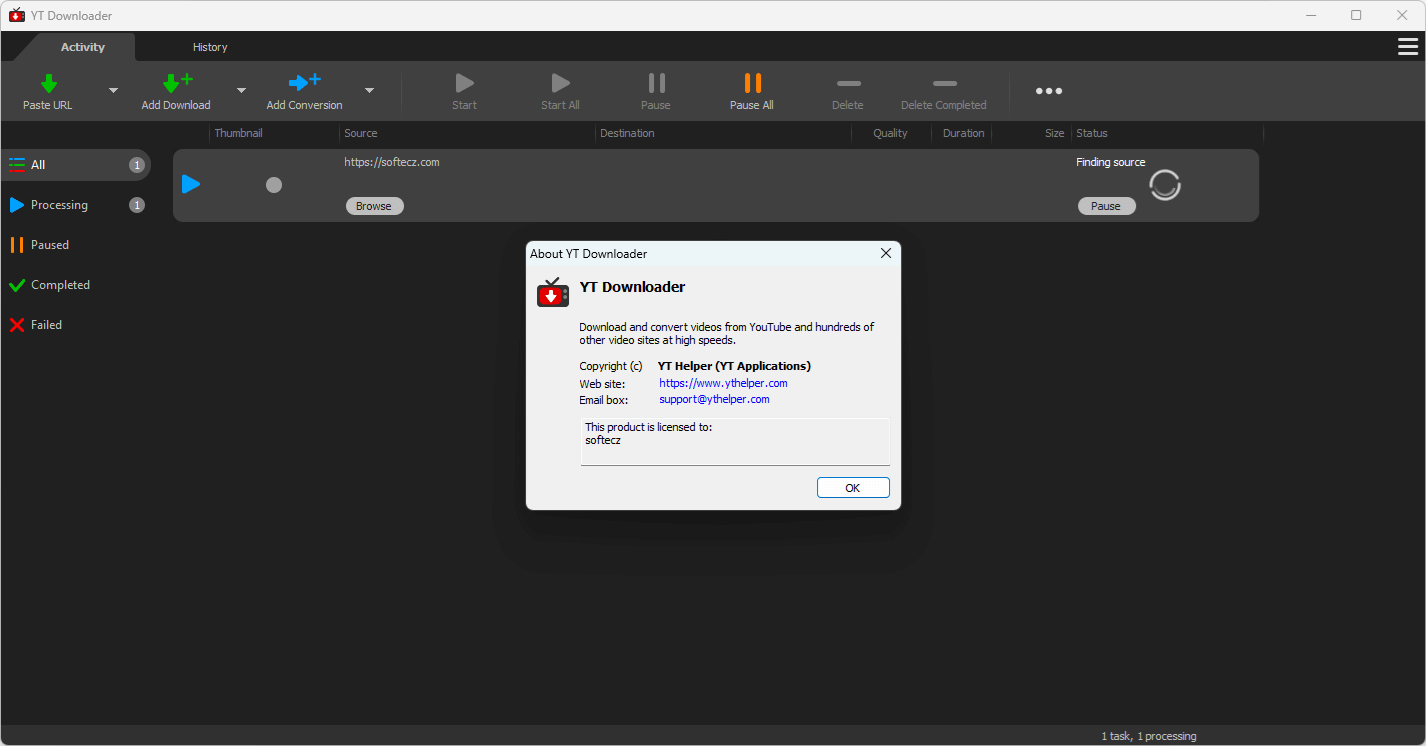The height and width of the screenshot is (746, 1426).
Task: Select the Activity tab
Action: (x=83, y=47)
